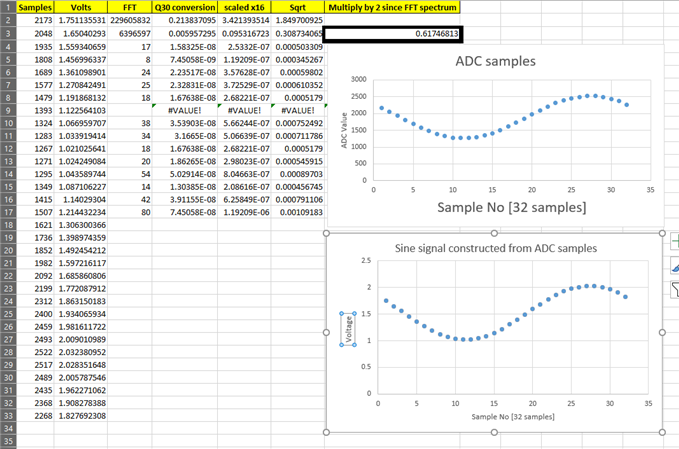This screenshot has height=449, width=679.
Task: Click the selected cell showing 0.61746813
Action: pos(393,34)
